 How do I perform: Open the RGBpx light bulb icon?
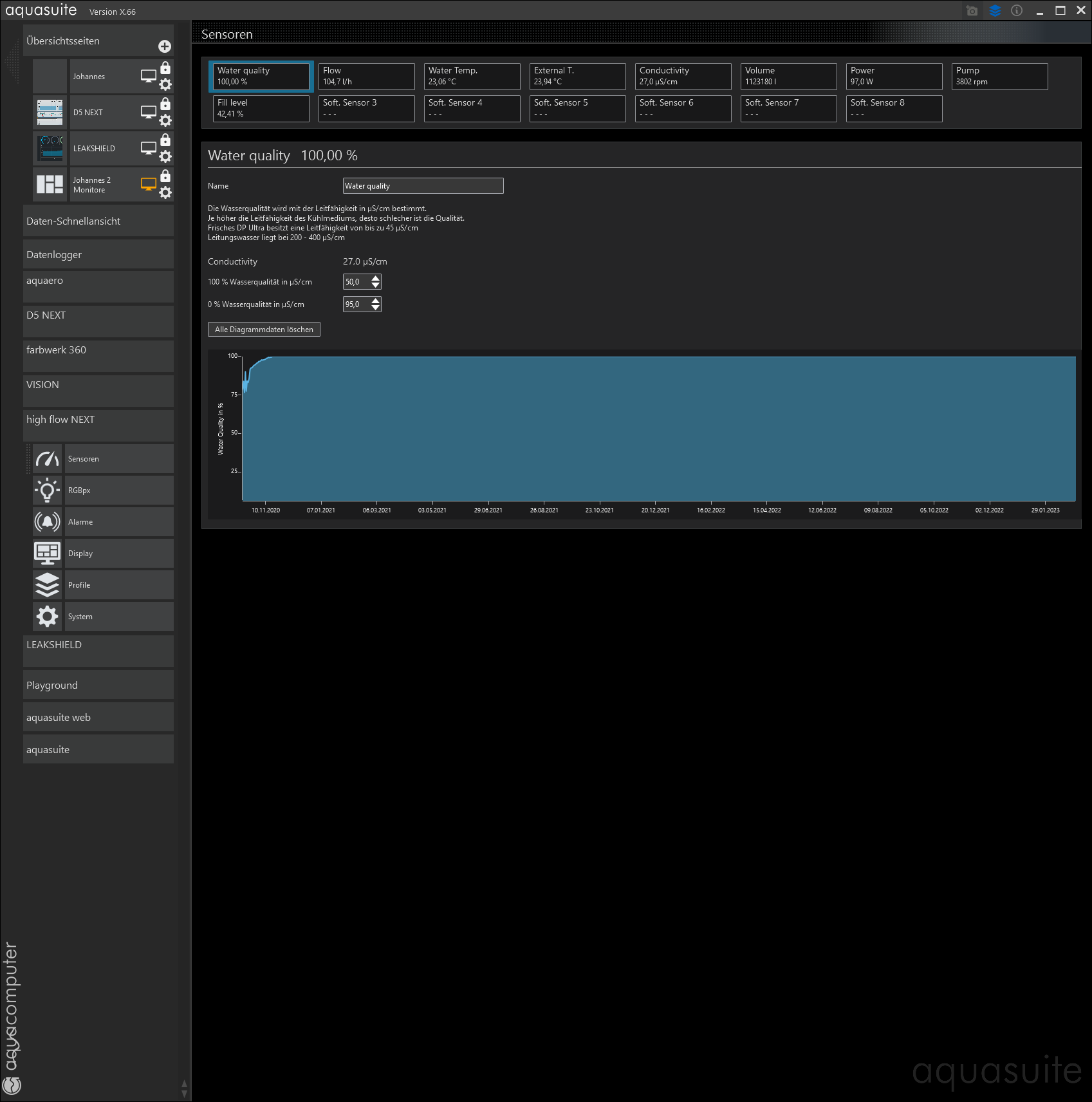point(47,490)
